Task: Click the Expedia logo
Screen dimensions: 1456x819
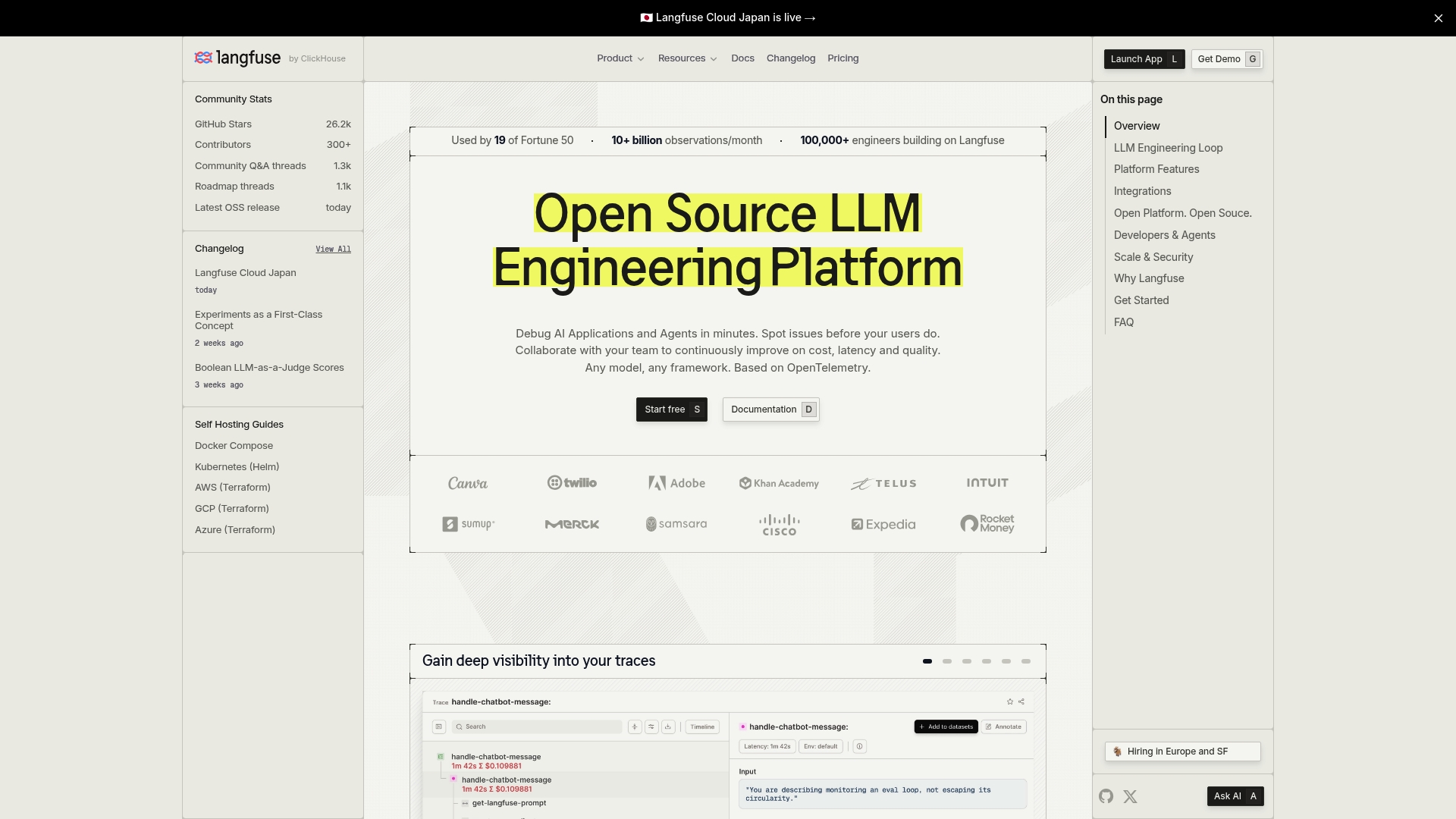Action: 883,524
